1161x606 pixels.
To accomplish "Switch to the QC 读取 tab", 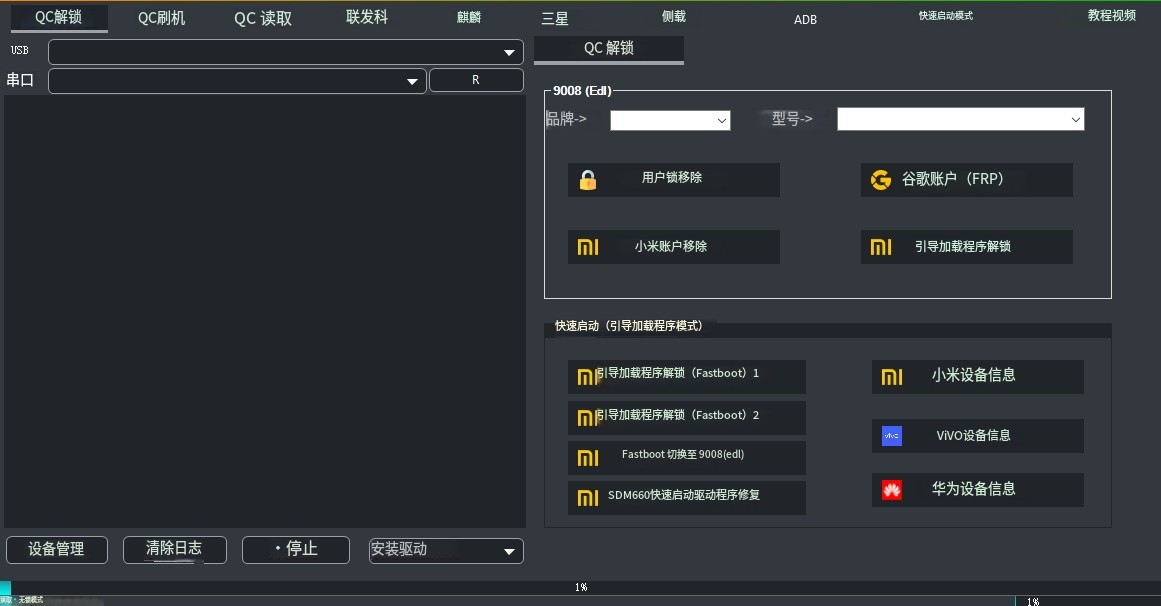I will point(263,19).
